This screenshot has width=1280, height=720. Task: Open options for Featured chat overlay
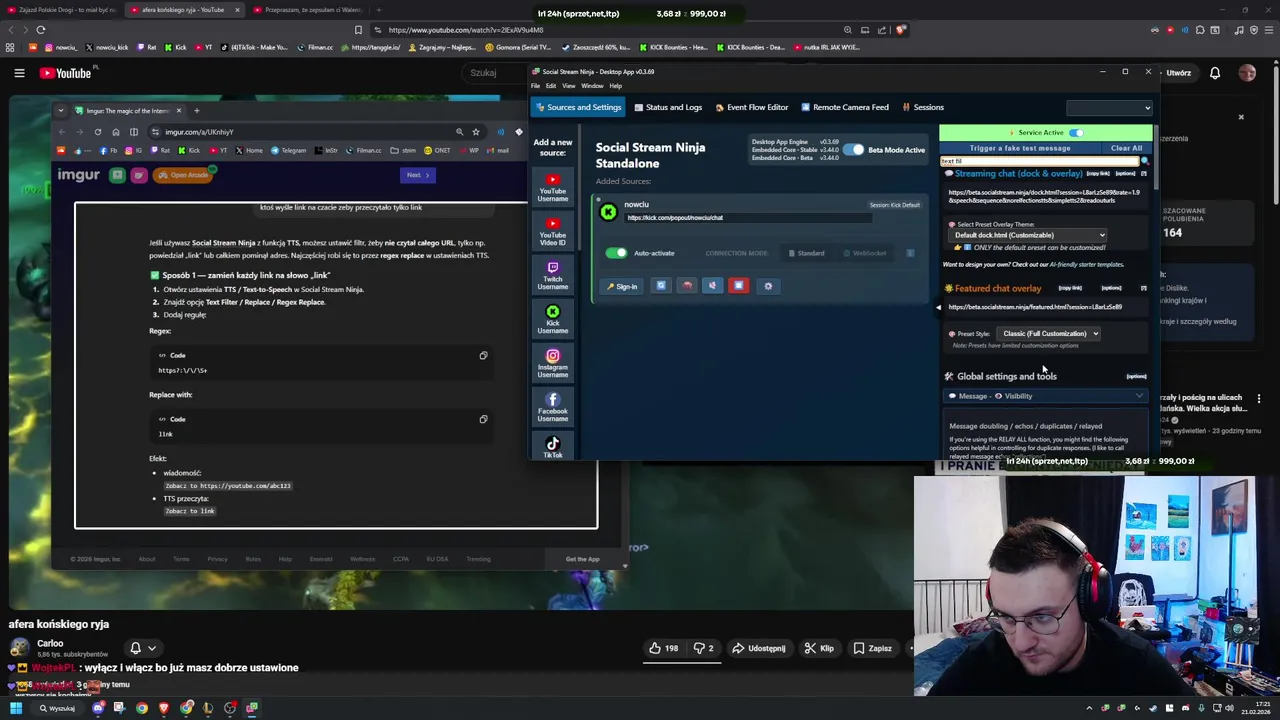(x=1111, y=288)
